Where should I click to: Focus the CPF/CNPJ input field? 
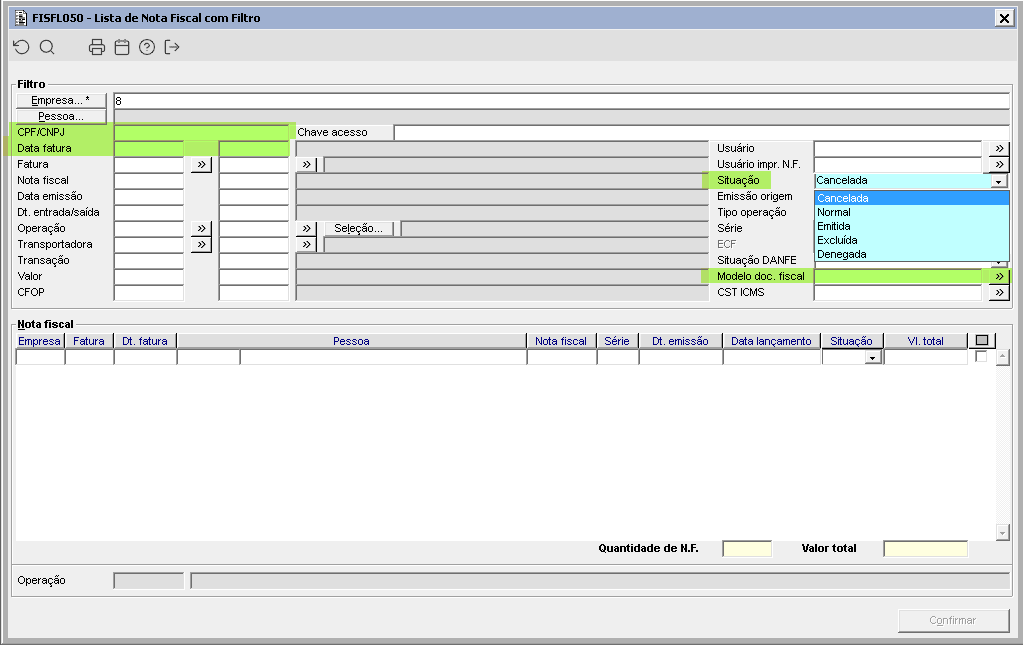pyautogui.click(x=202, y=132)
